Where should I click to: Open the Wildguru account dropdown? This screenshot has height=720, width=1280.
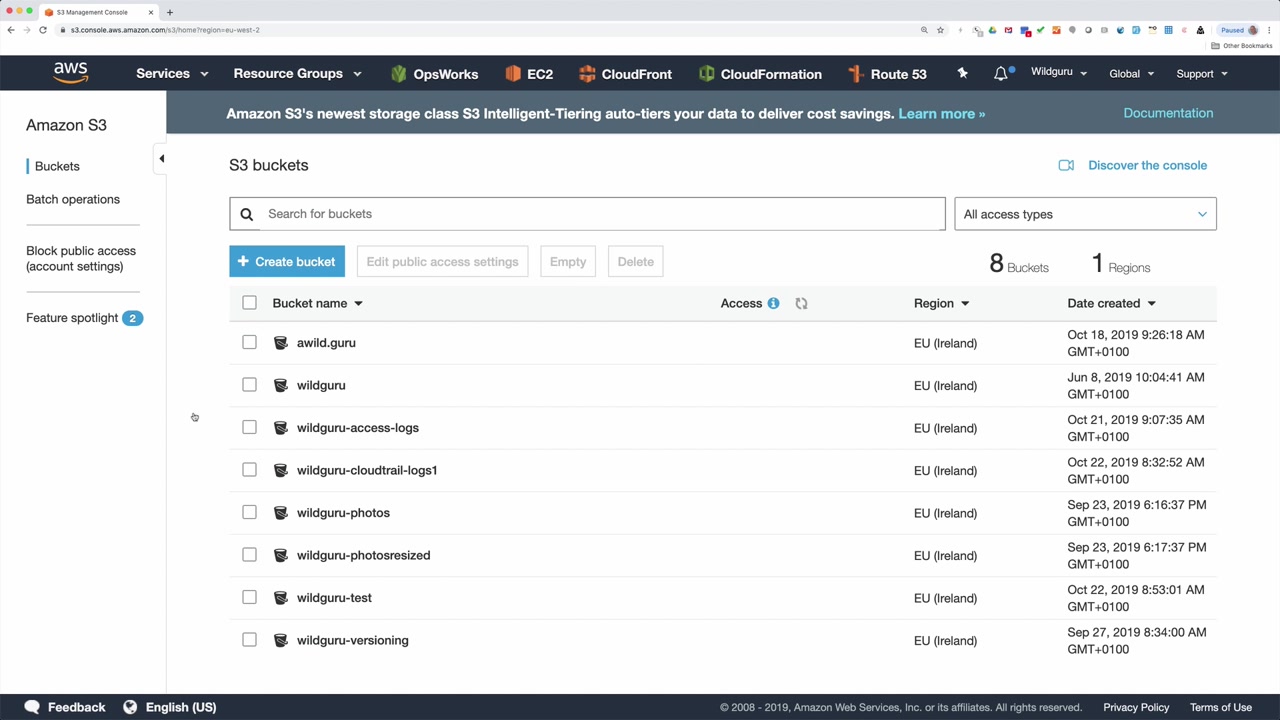(1058, 73)
